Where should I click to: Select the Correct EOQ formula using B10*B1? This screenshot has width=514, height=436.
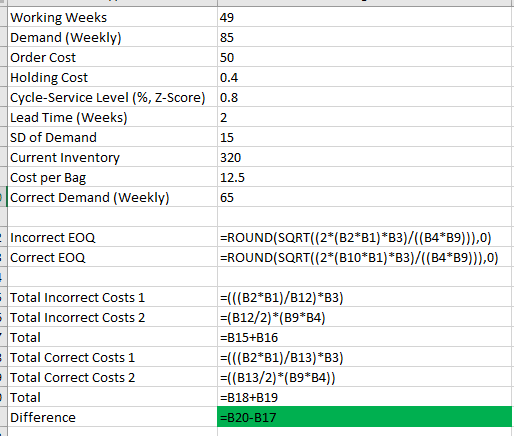[x=365, y=257]
